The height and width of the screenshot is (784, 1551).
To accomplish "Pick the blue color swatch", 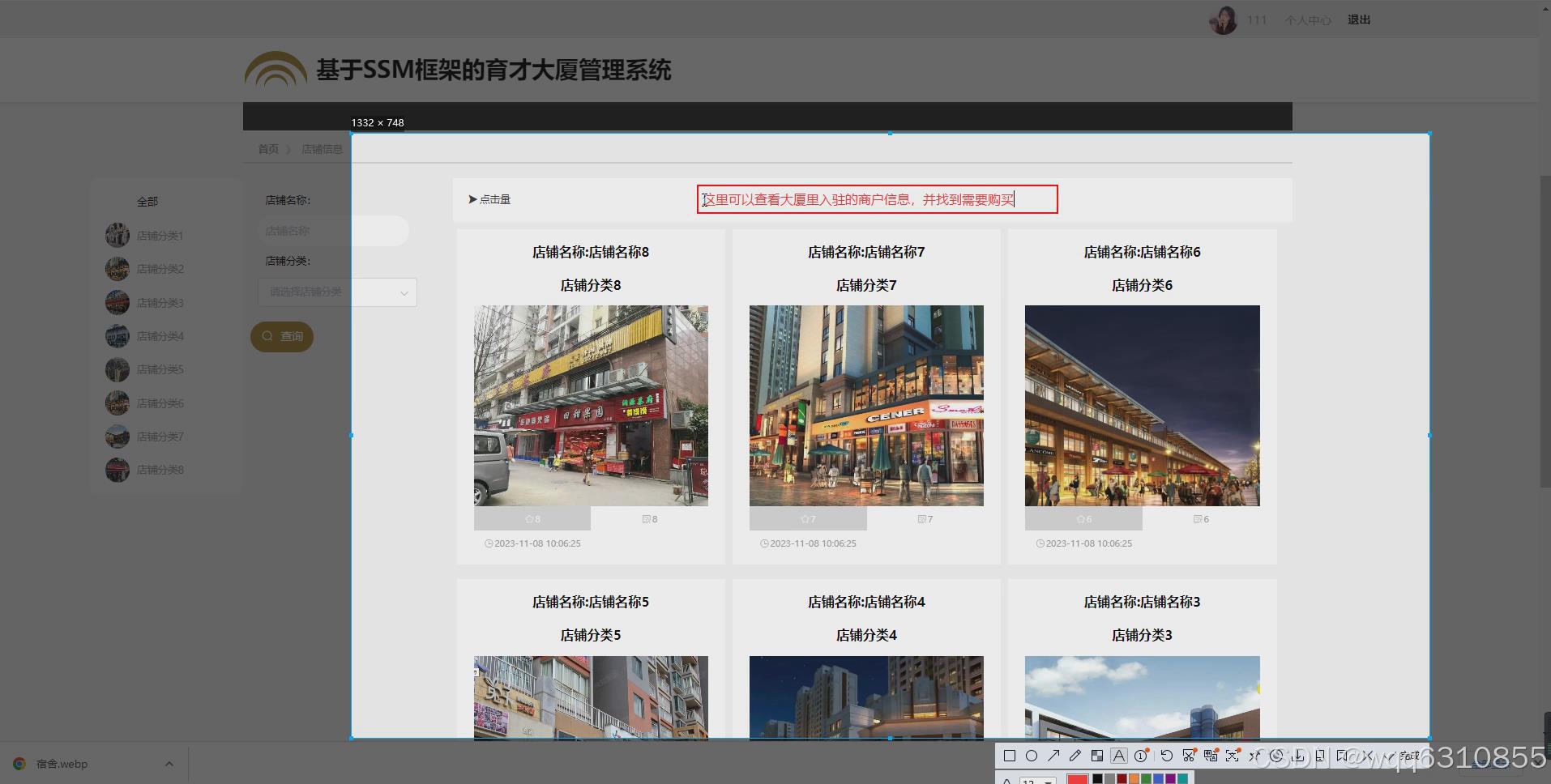I will point(1158,778).
